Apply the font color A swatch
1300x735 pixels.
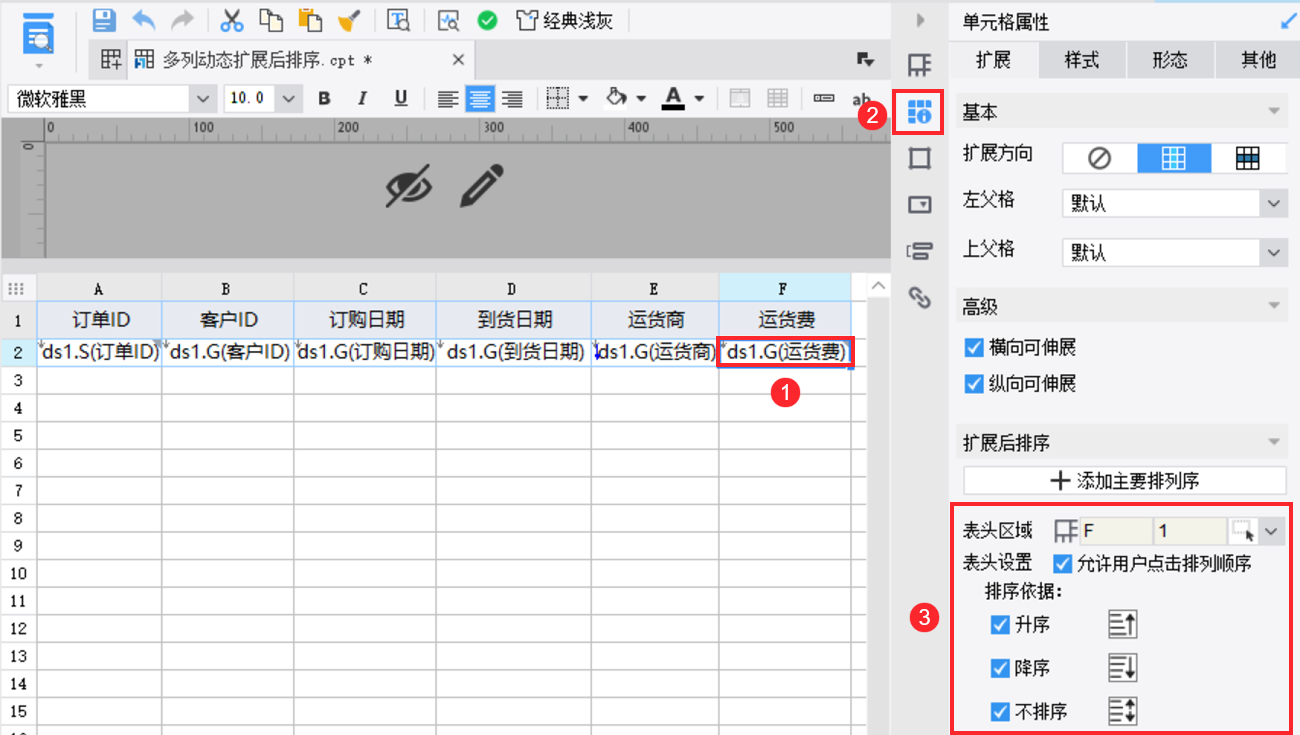[673, 98]
